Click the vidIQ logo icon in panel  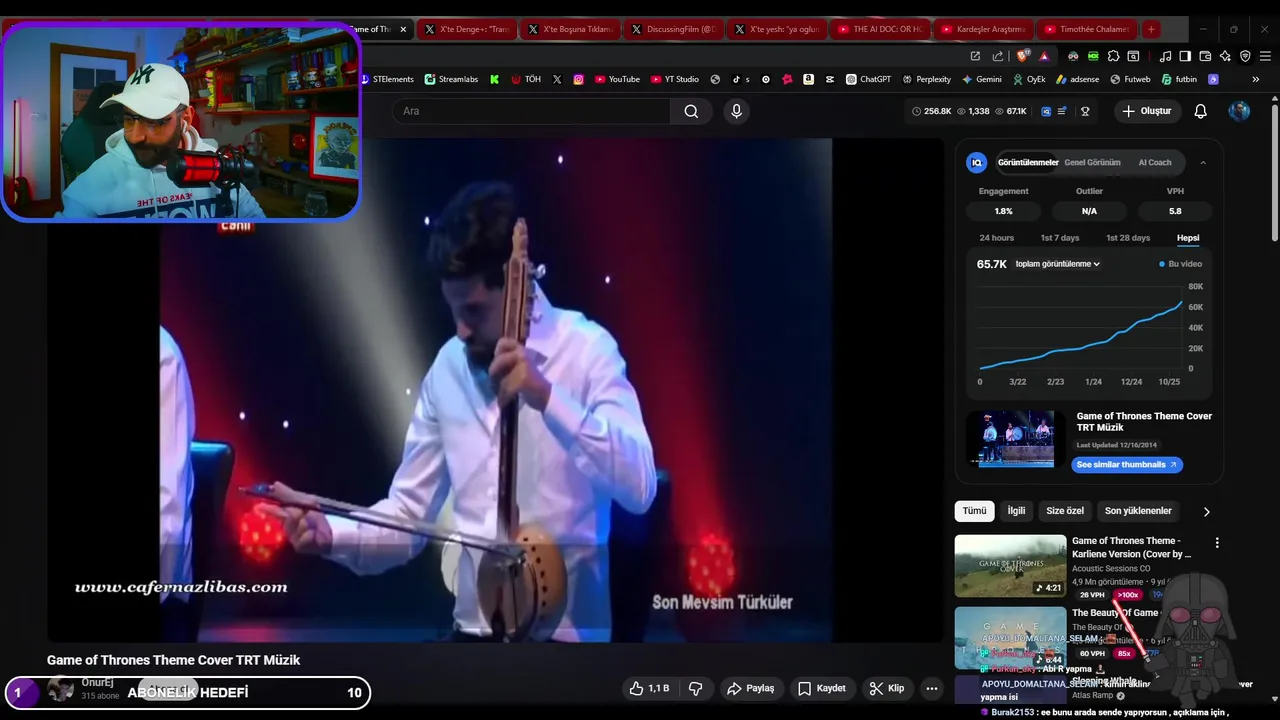(977, 162)
